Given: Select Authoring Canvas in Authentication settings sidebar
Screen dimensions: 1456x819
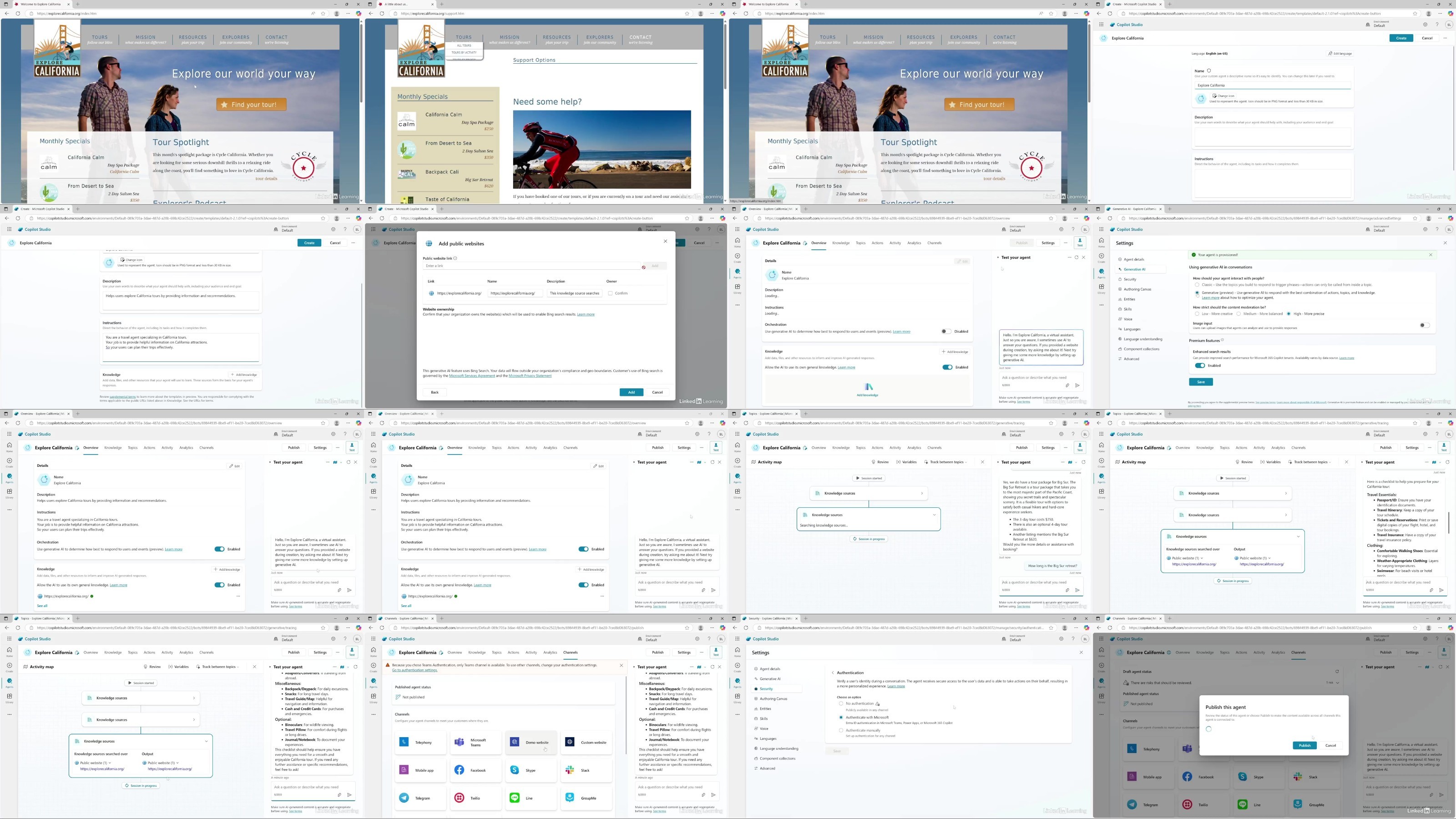Looking at the screenshot, I should (773, 698).
